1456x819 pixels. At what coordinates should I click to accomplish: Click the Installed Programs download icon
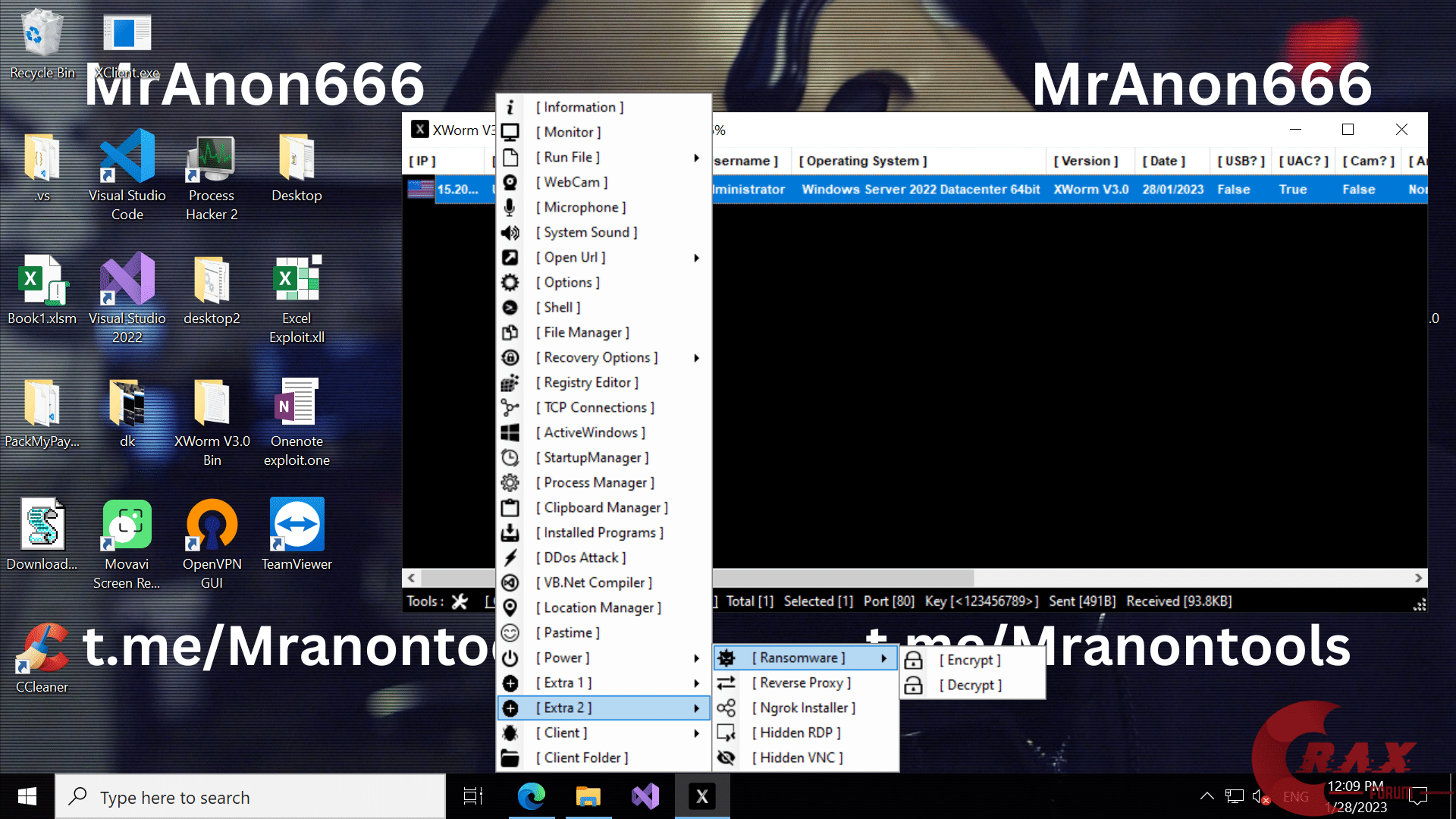click(510, 532)
